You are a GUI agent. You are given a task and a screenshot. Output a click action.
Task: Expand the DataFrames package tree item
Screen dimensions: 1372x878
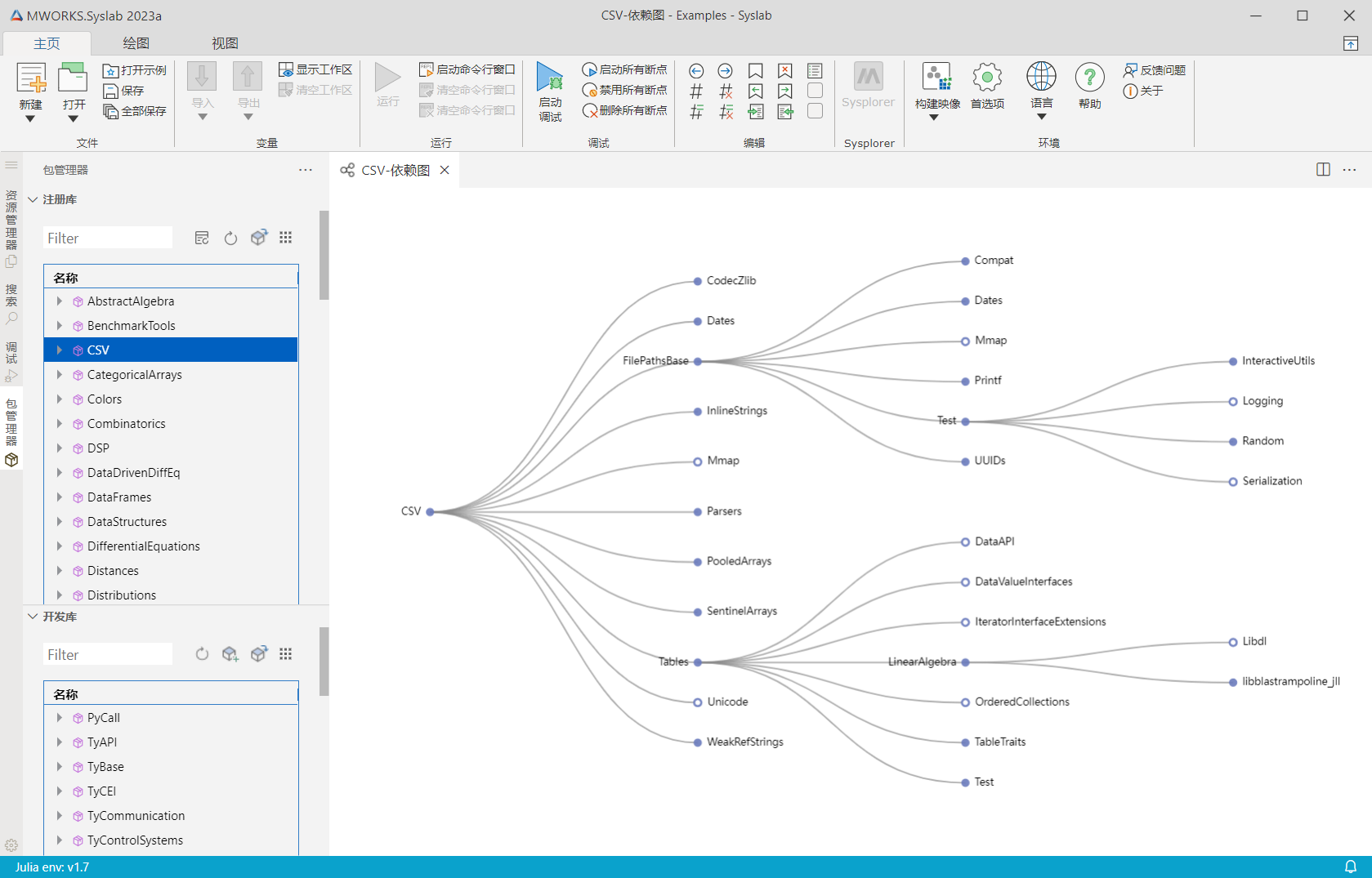[60, 497]
